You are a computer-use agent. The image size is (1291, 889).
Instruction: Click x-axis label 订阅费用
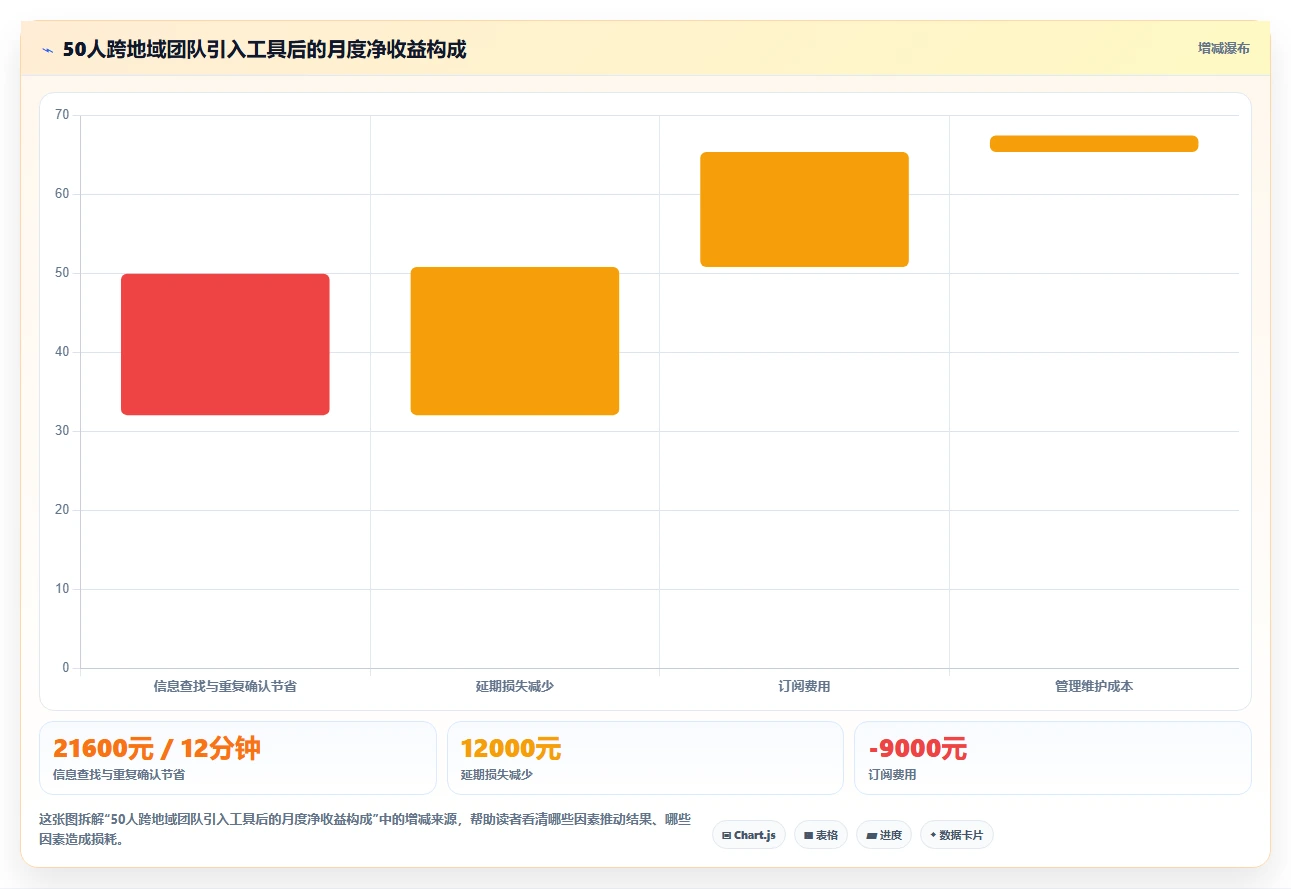click(804, 687)
